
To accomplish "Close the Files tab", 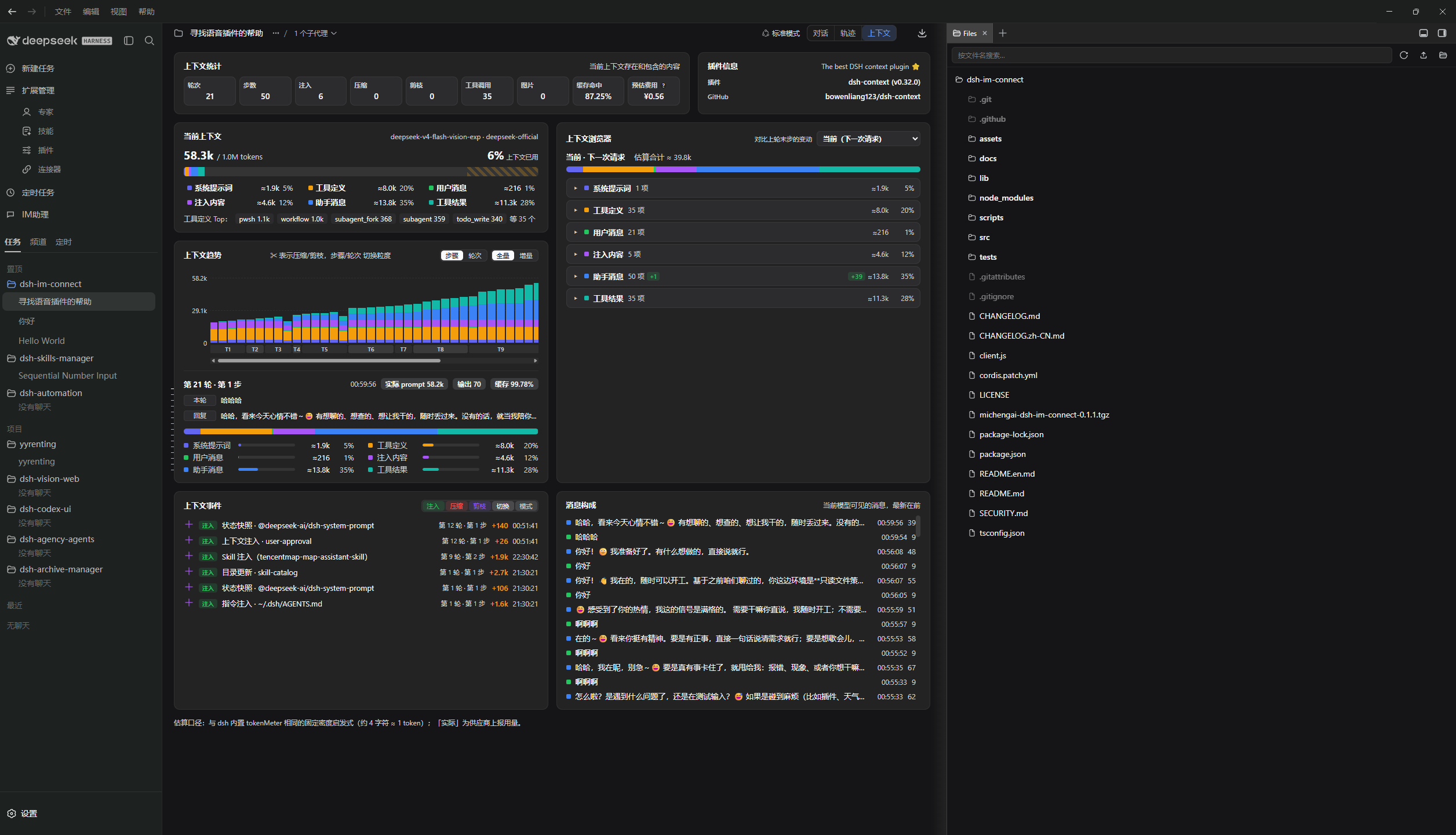I will pyautogui.click(x=985, y=33).
